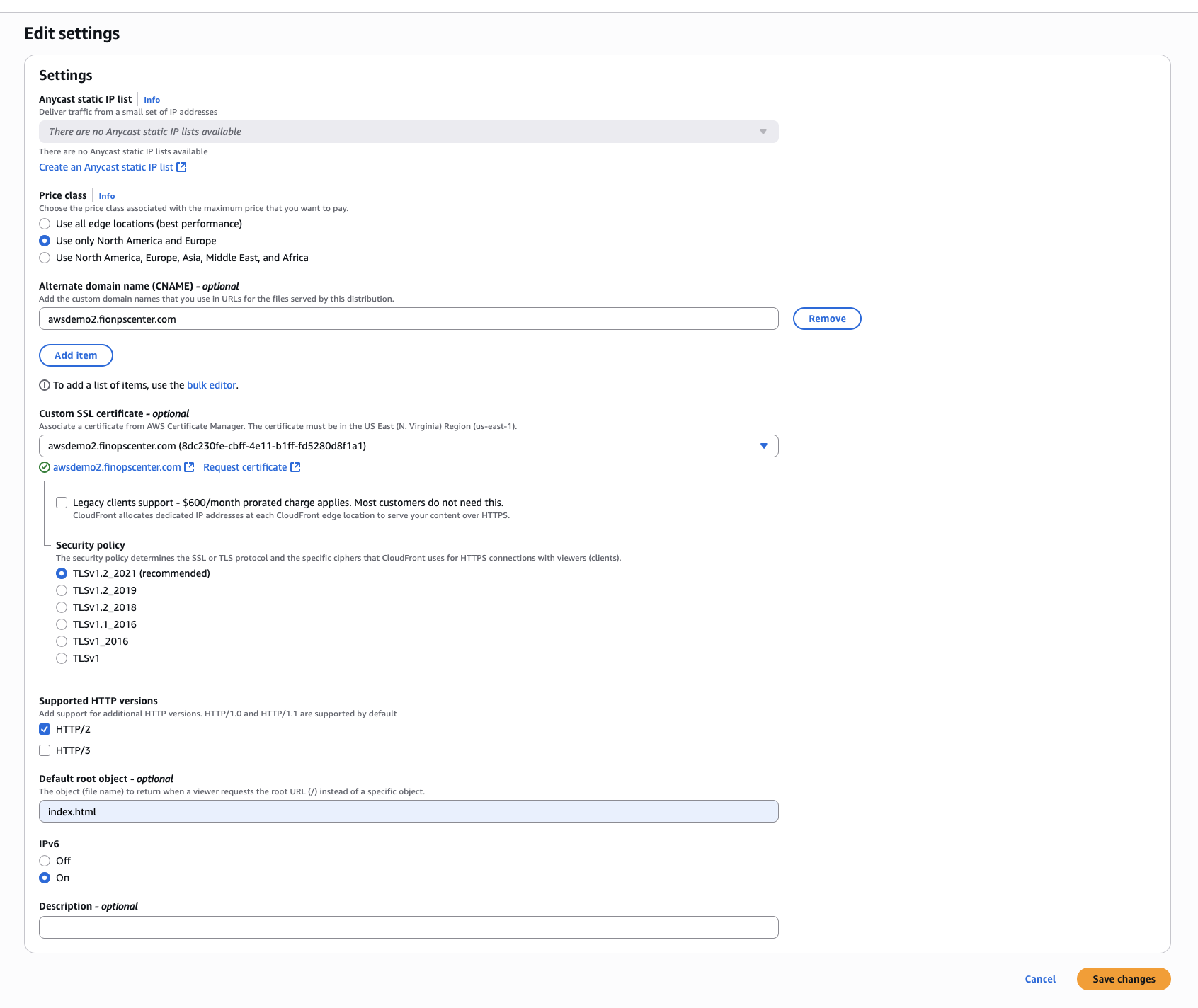Open the bulk editor link
1198x1008 pixels.
211,385
